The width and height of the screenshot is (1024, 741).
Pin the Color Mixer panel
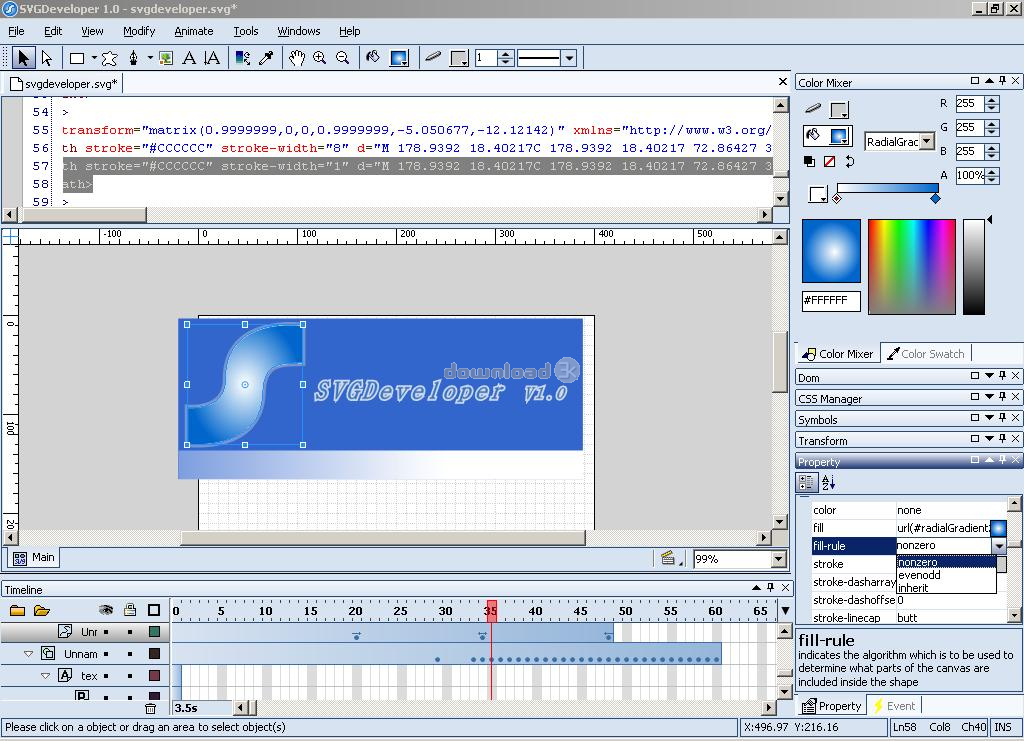point(1002,80)
